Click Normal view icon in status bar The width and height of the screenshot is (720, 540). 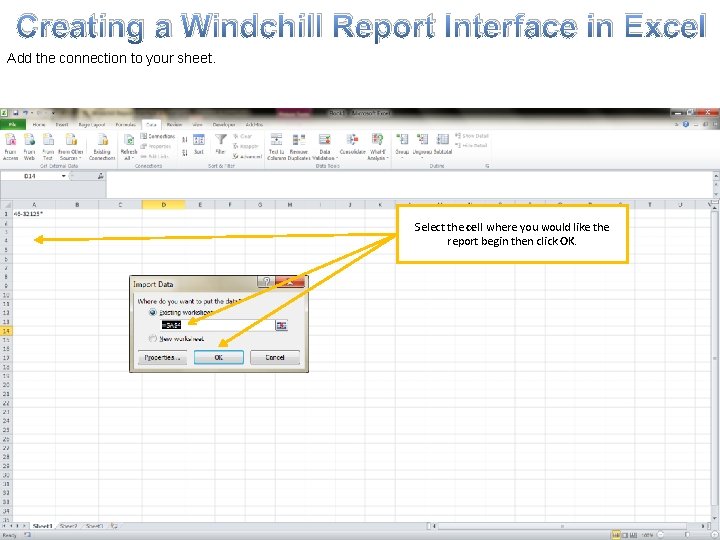(x=615, y=535)
